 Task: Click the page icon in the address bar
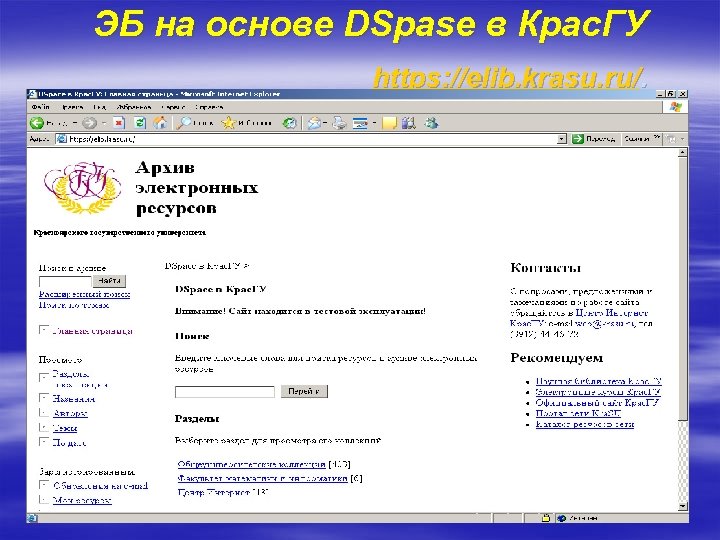tap(62, 139)
